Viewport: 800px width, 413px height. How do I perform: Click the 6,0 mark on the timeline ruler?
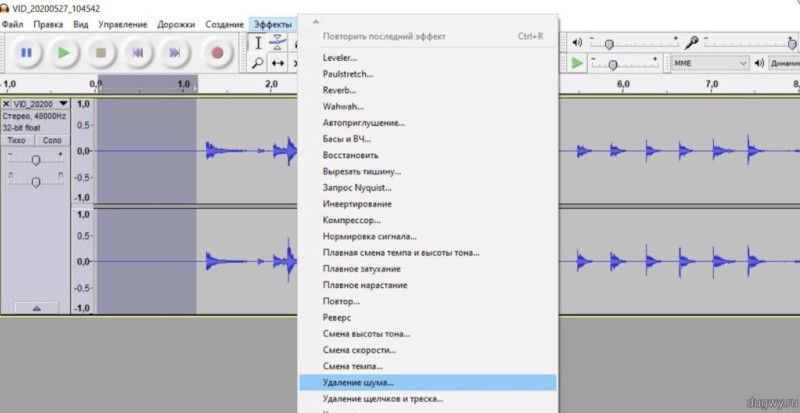(623, 83)
